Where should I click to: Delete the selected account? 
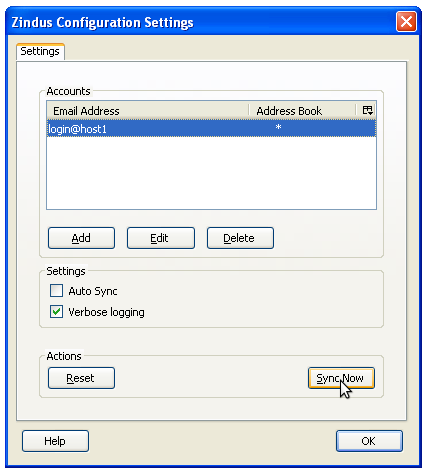[240, 238]
